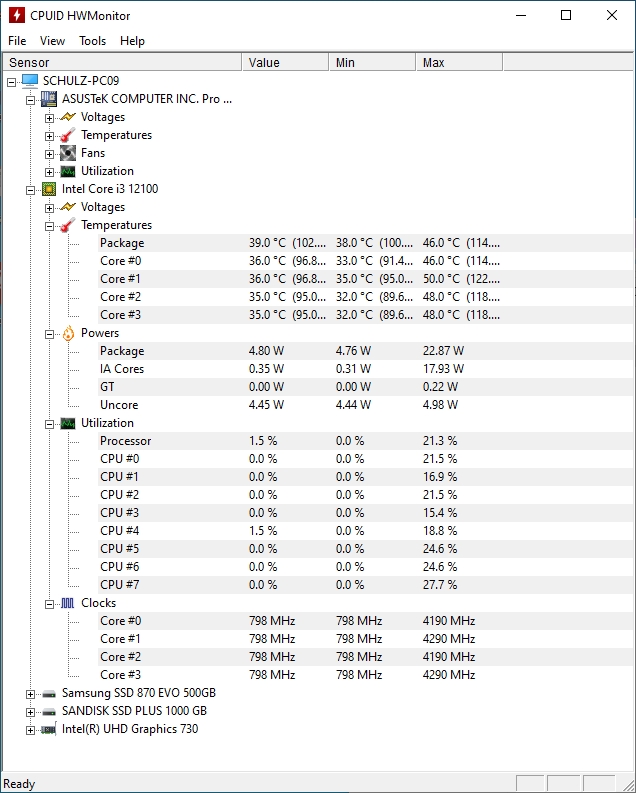Viewport: 636px width, 793px height.
Task: Click the Min column header
Action: (x=372, y=62)
